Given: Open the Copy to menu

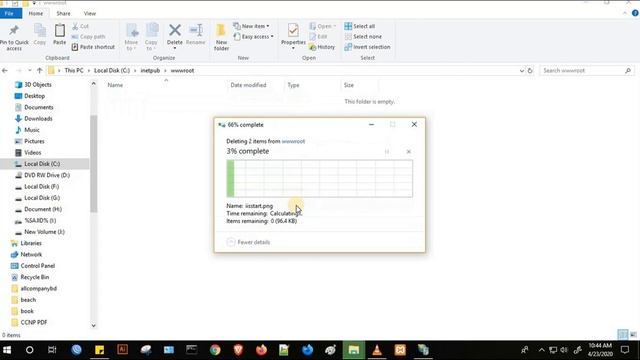Looking at the screenshot, I should pos(151,37).
